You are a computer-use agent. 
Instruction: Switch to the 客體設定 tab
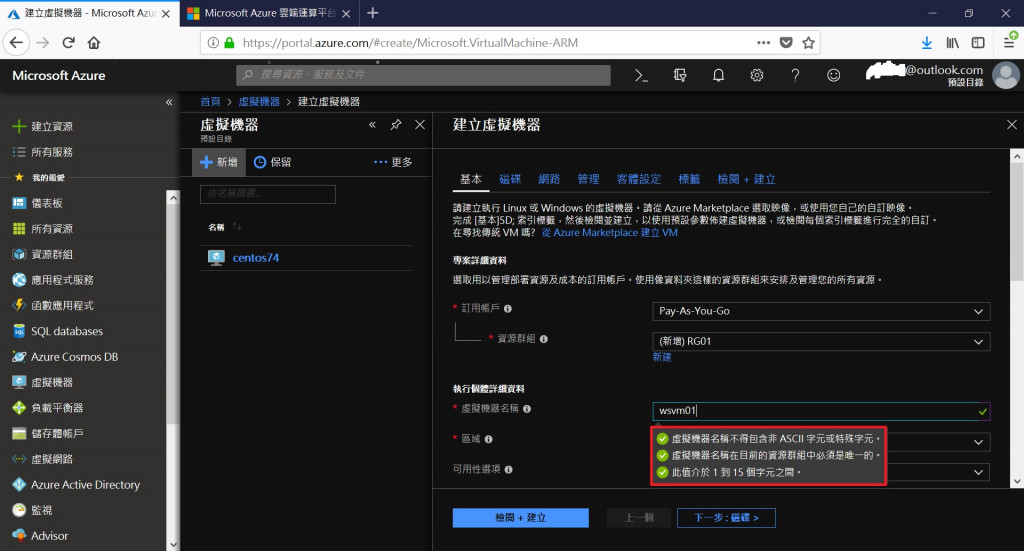639,179
